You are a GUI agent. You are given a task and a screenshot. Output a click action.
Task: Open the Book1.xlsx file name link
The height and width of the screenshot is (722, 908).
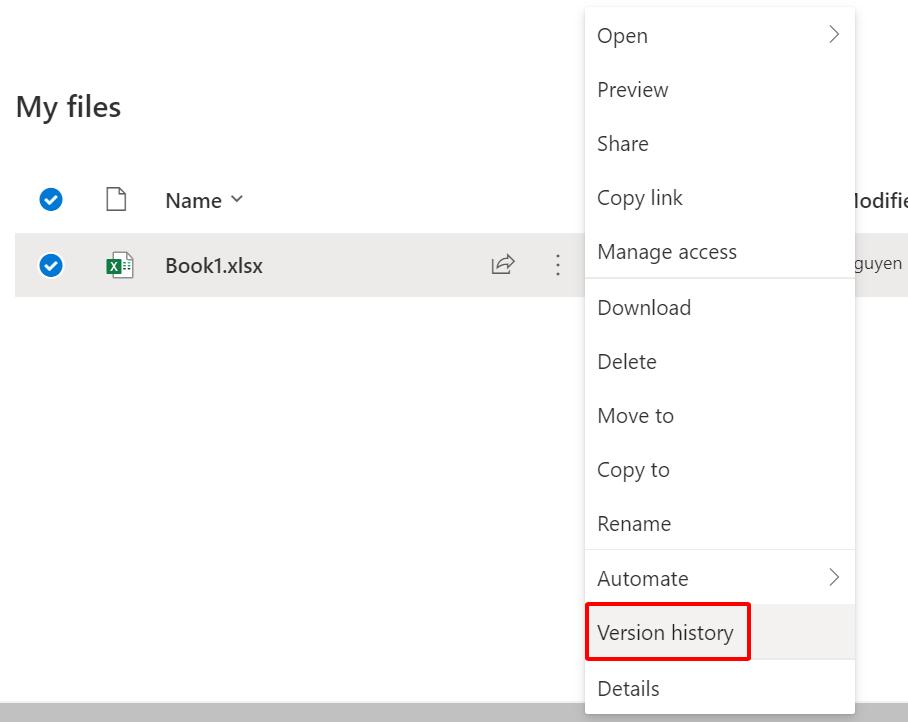[x=214, y=266]
